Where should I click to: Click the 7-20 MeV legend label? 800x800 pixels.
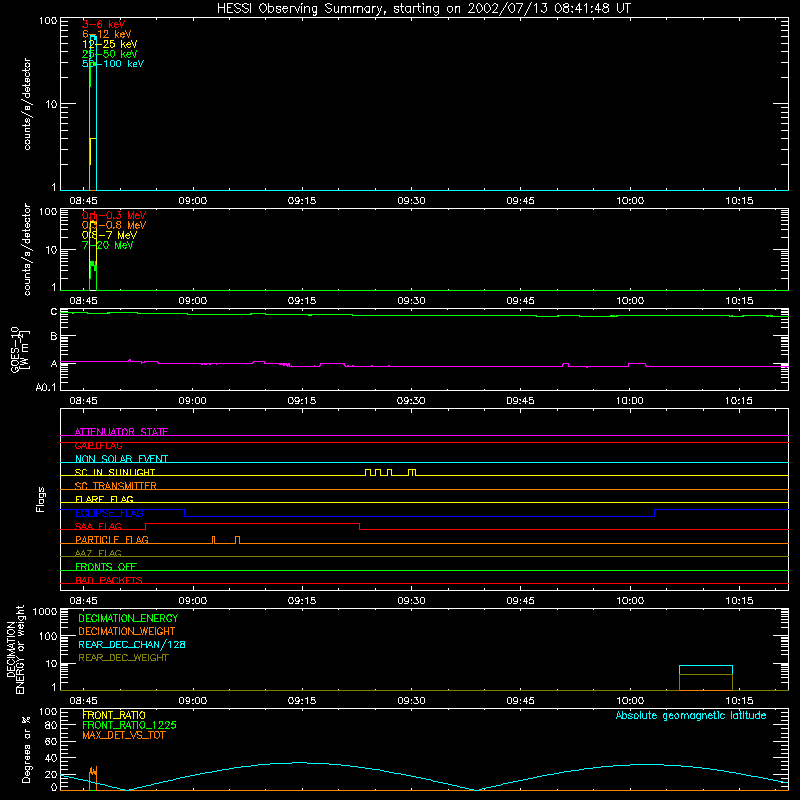click(107, 245)
